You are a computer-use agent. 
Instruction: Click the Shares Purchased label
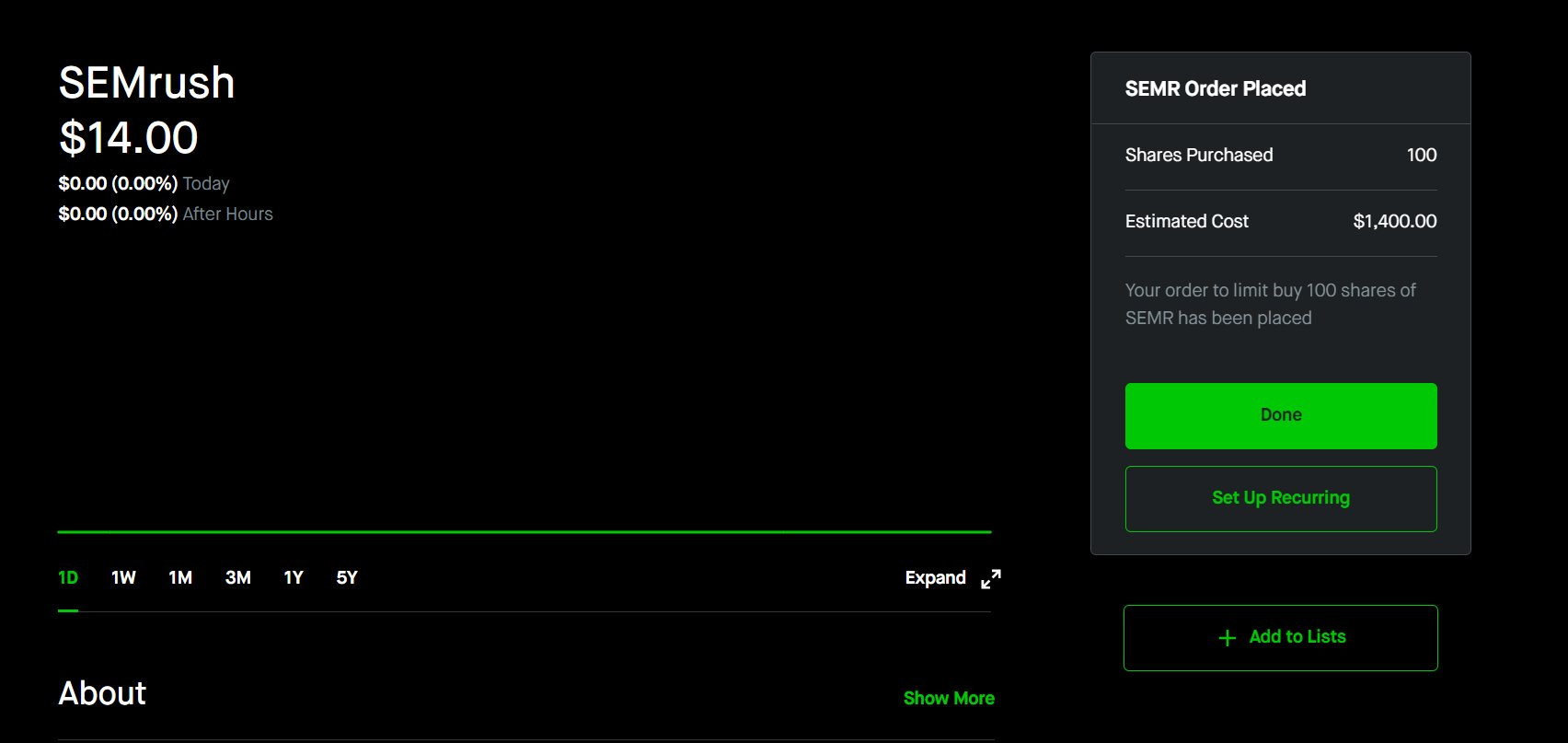1199,155
